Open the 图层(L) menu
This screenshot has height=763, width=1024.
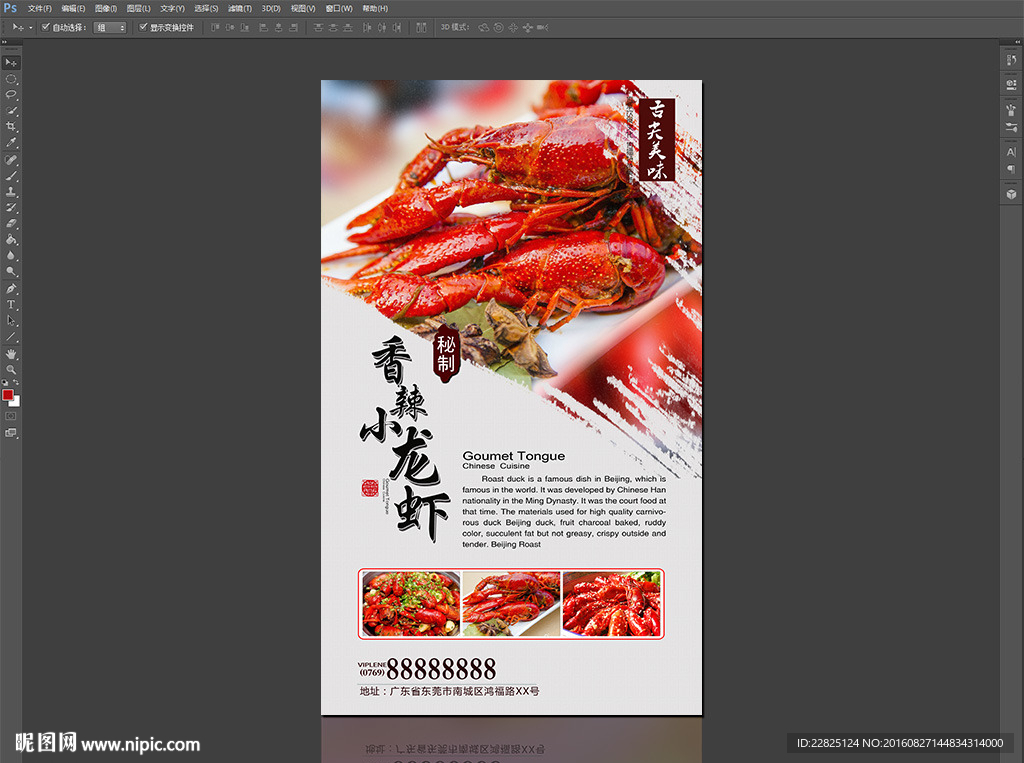pos(138,8)
